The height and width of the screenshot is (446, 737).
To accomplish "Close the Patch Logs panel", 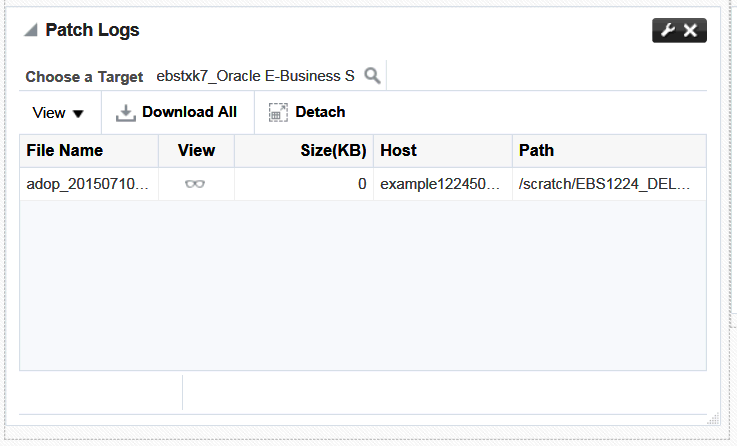I will [690, 31].
